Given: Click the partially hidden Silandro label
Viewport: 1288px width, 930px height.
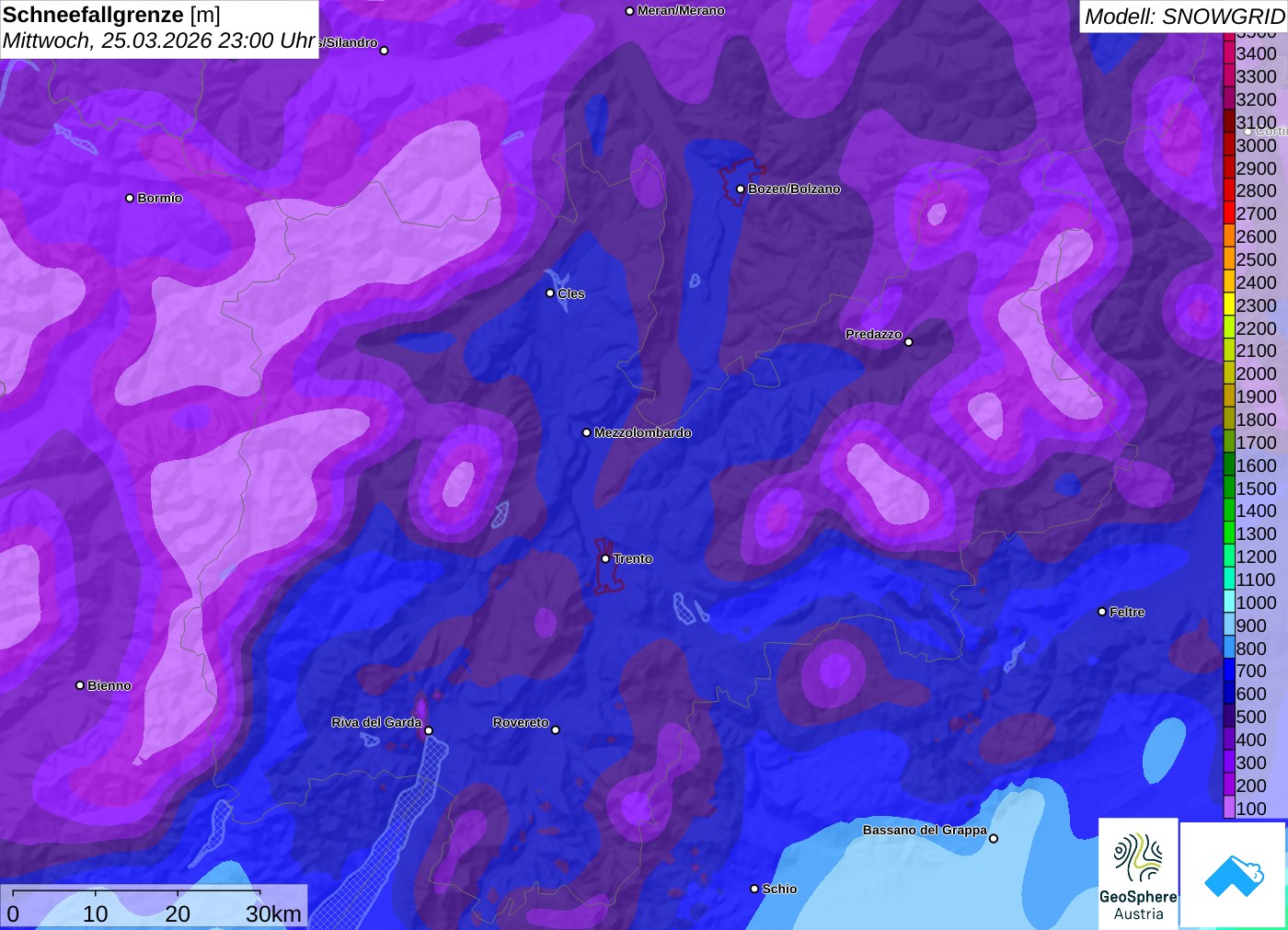Looking at the screenshot, I should [349, 42].
